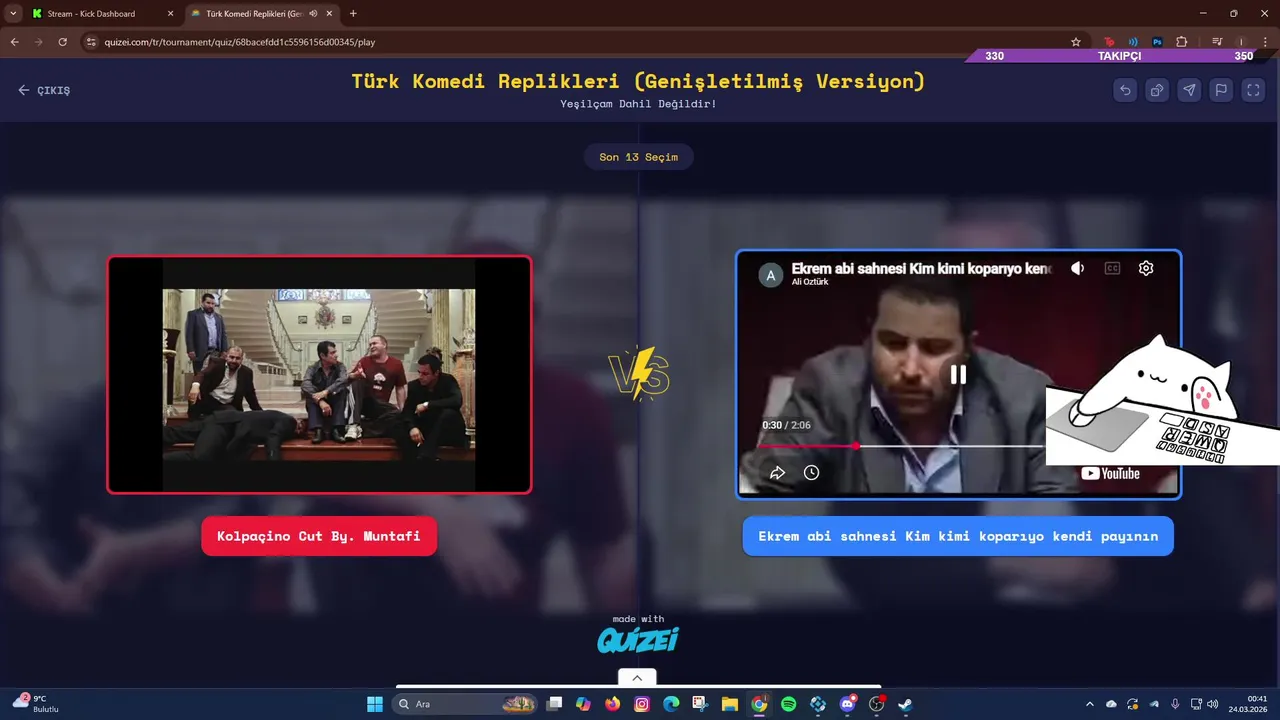Click the site information icon
Image resolution: width=1280 pixels, height=720 pixels.
pos(91,42)
